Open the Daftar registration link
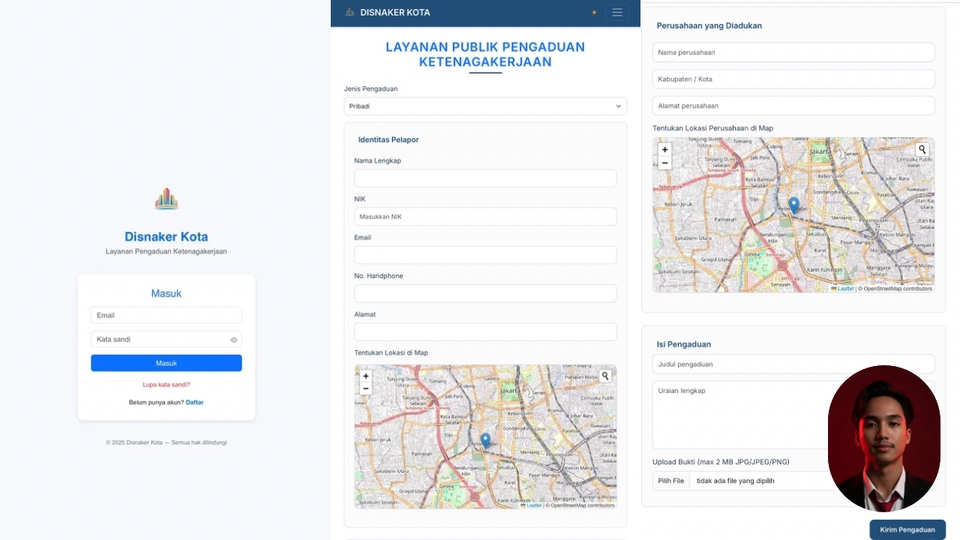Screen dimensions: 960x540 click(x=195, y=402)
